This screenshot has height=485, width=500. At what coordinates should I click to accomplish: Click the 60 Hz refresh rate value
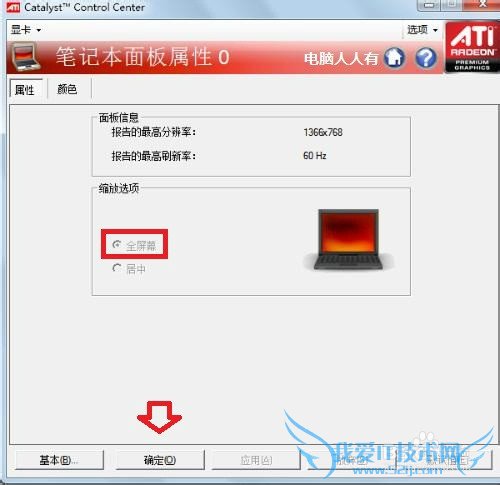pos(315,155)
